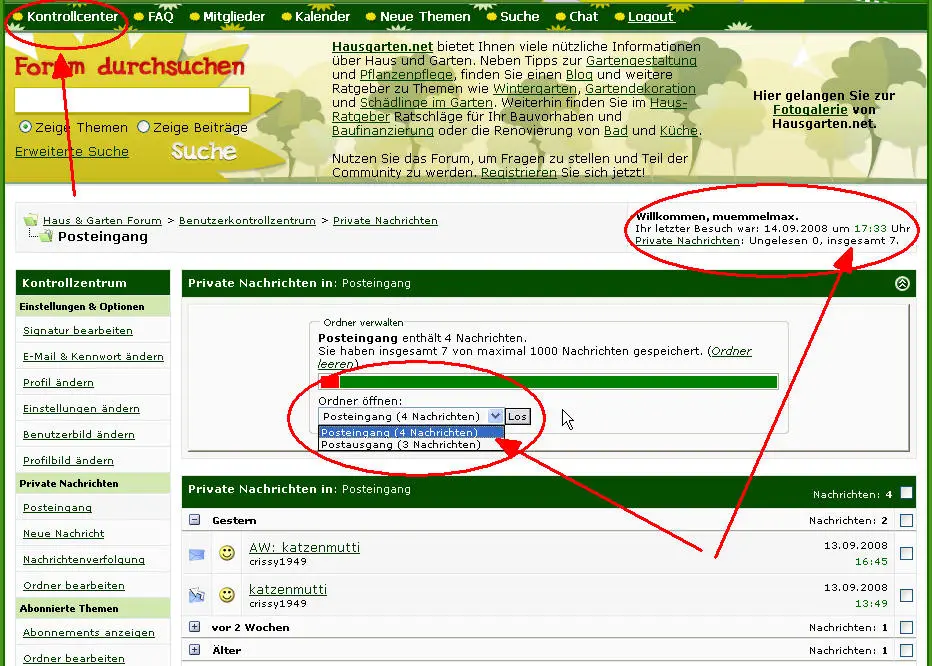Tick the vor 2 Wochen group checkbox

point(906,627)
